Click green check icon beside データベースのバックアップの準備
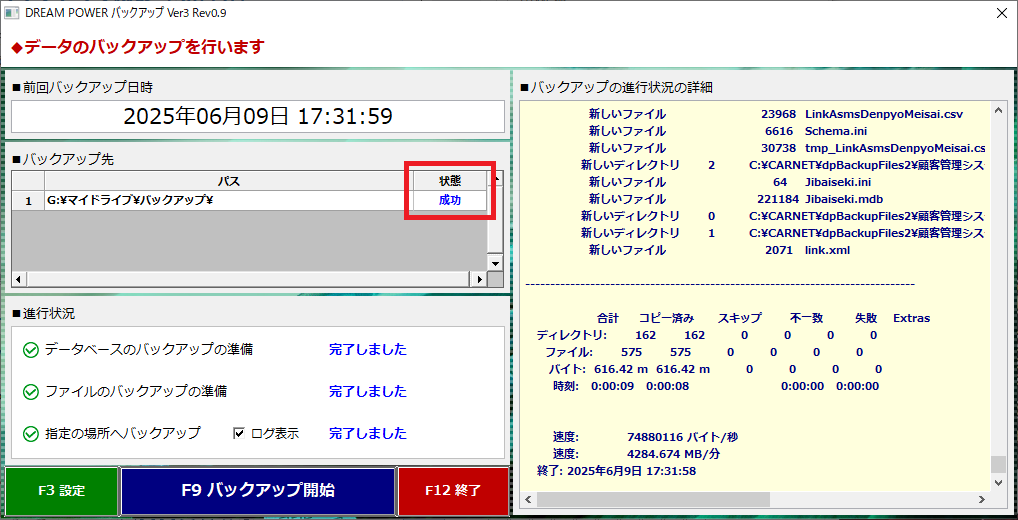This screenshot has height=520, width=1018. (31, 351)
